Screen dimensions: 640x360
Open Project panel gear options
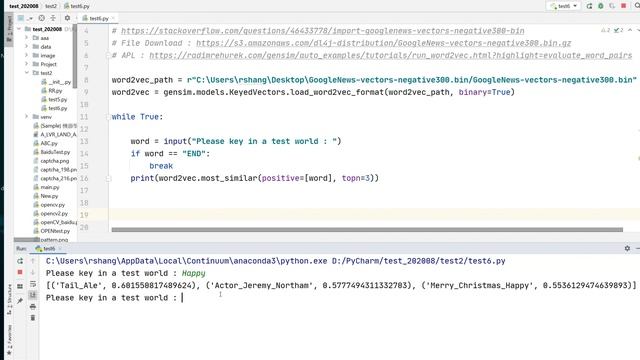[x=67, y=18]
